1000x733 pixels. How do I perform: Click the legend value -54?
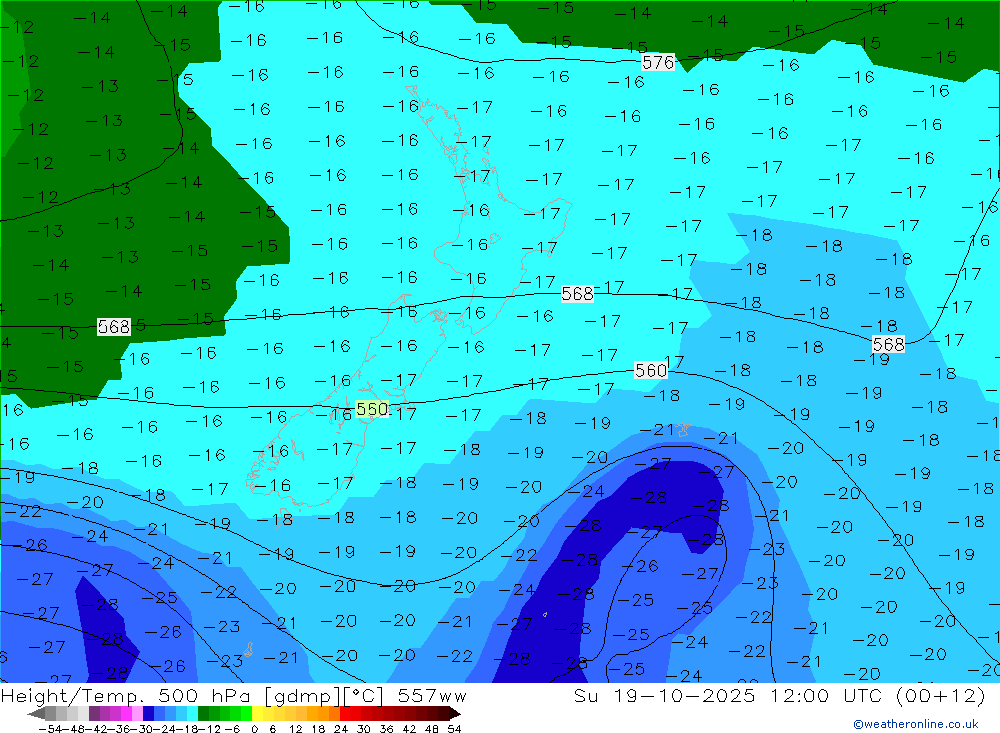(50, 729)
